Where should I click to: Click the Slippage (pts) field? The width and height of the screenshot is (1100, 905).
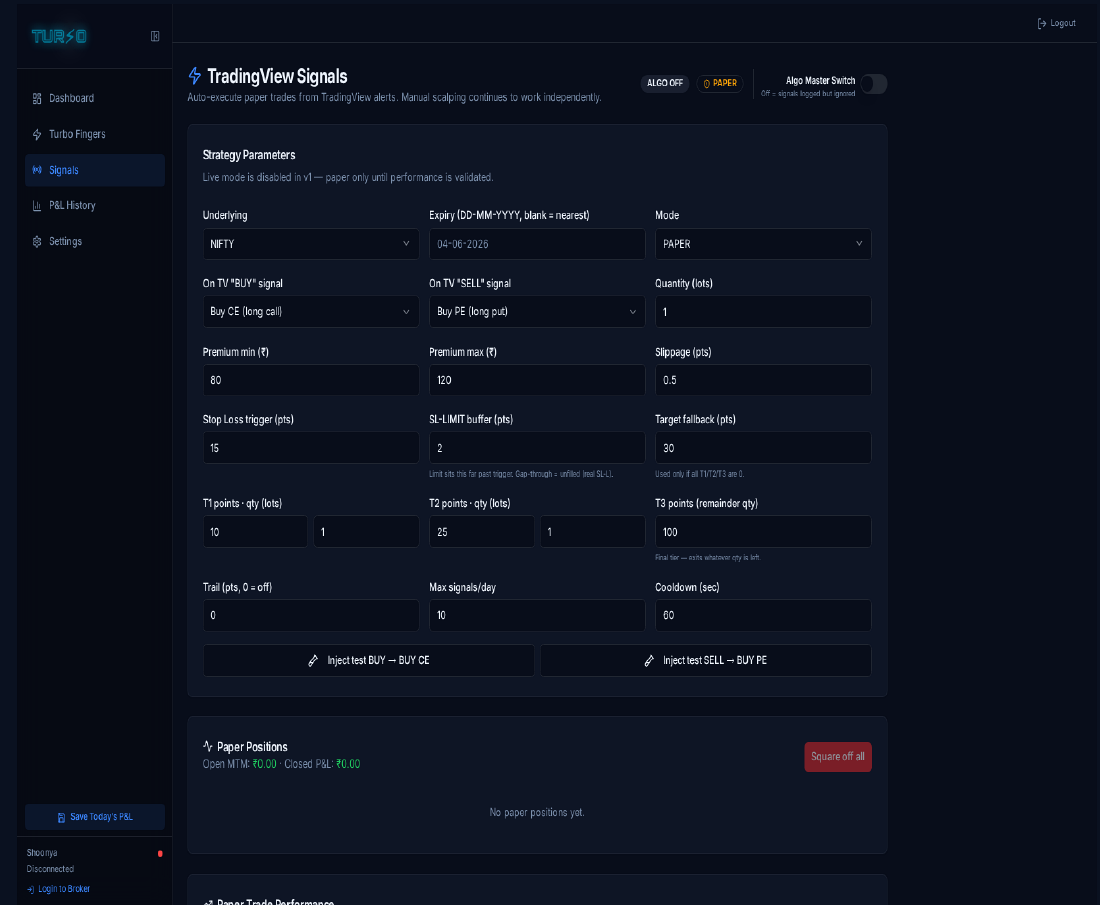pos(763,380)
